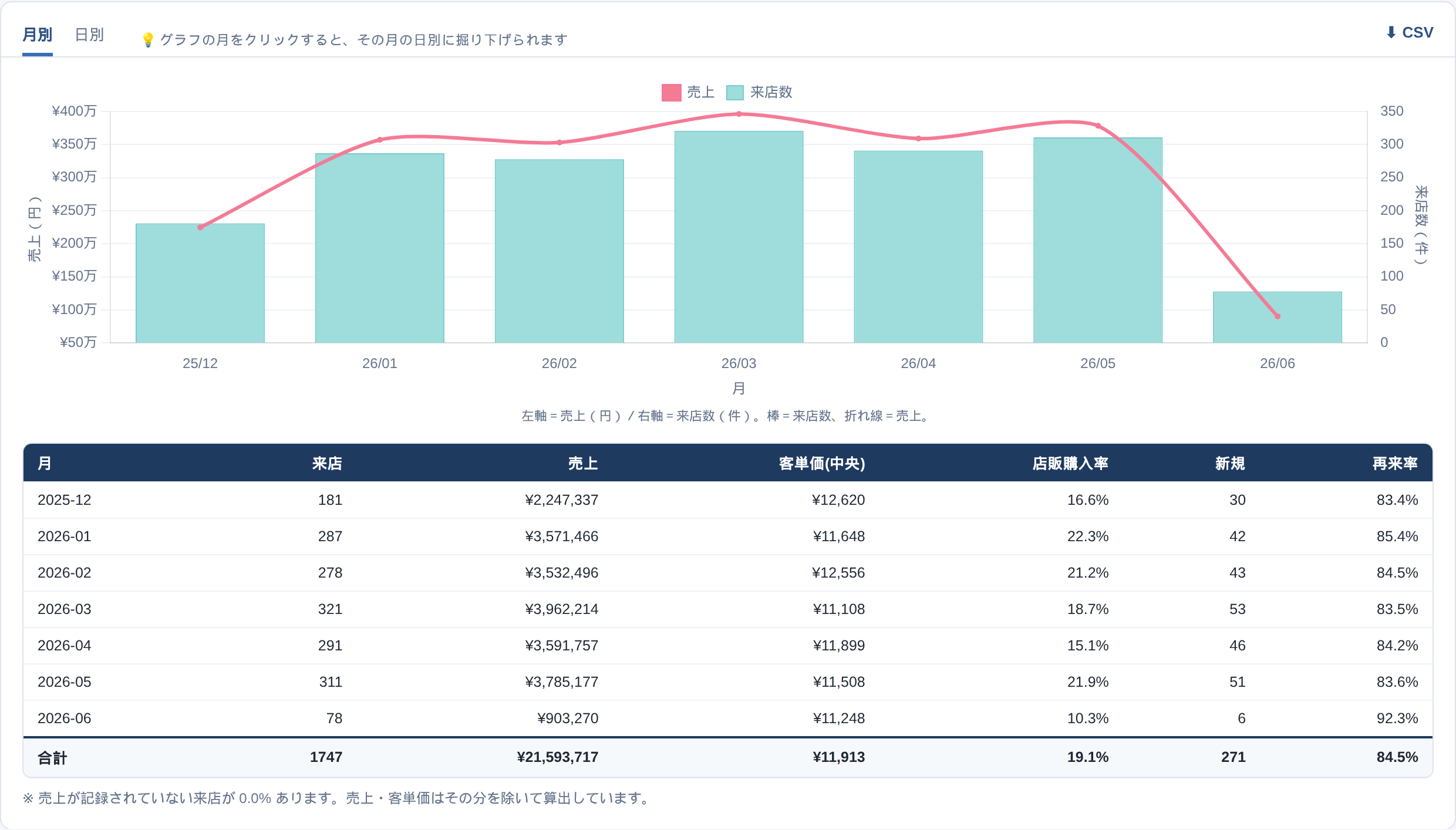Click the 26/06 bar in chart

1278,317
